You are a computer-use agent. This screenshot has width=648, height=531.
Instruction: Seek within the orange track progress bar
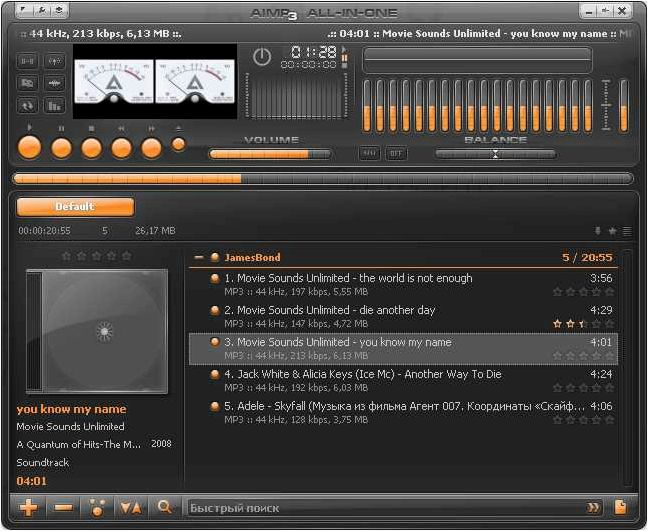[323, 179]
